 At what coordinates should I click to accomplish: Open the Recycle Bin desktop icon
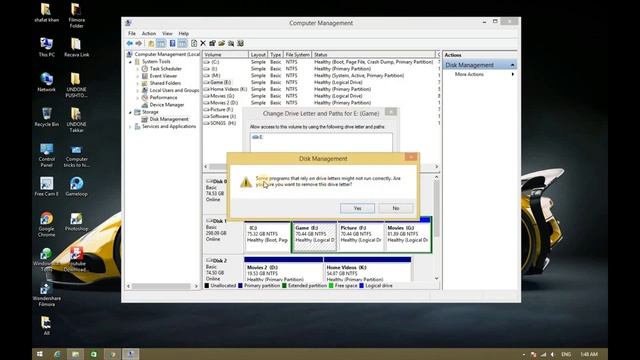47,117
